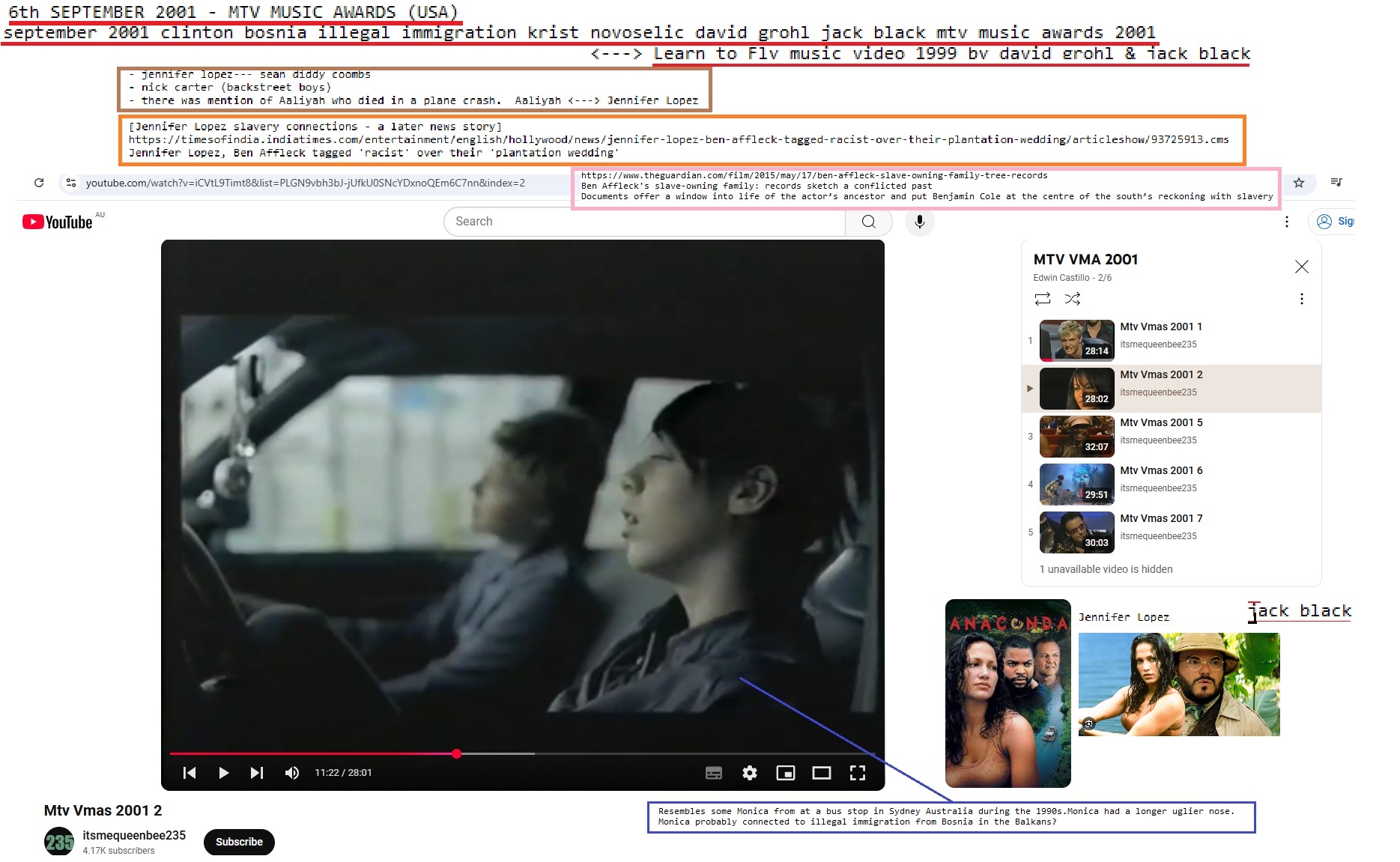Open the Mtv Vmas 2001 1 thumbnail
Image resolution: width=1400 pixels, height=862 pixels.
[x=1077, y=340]
